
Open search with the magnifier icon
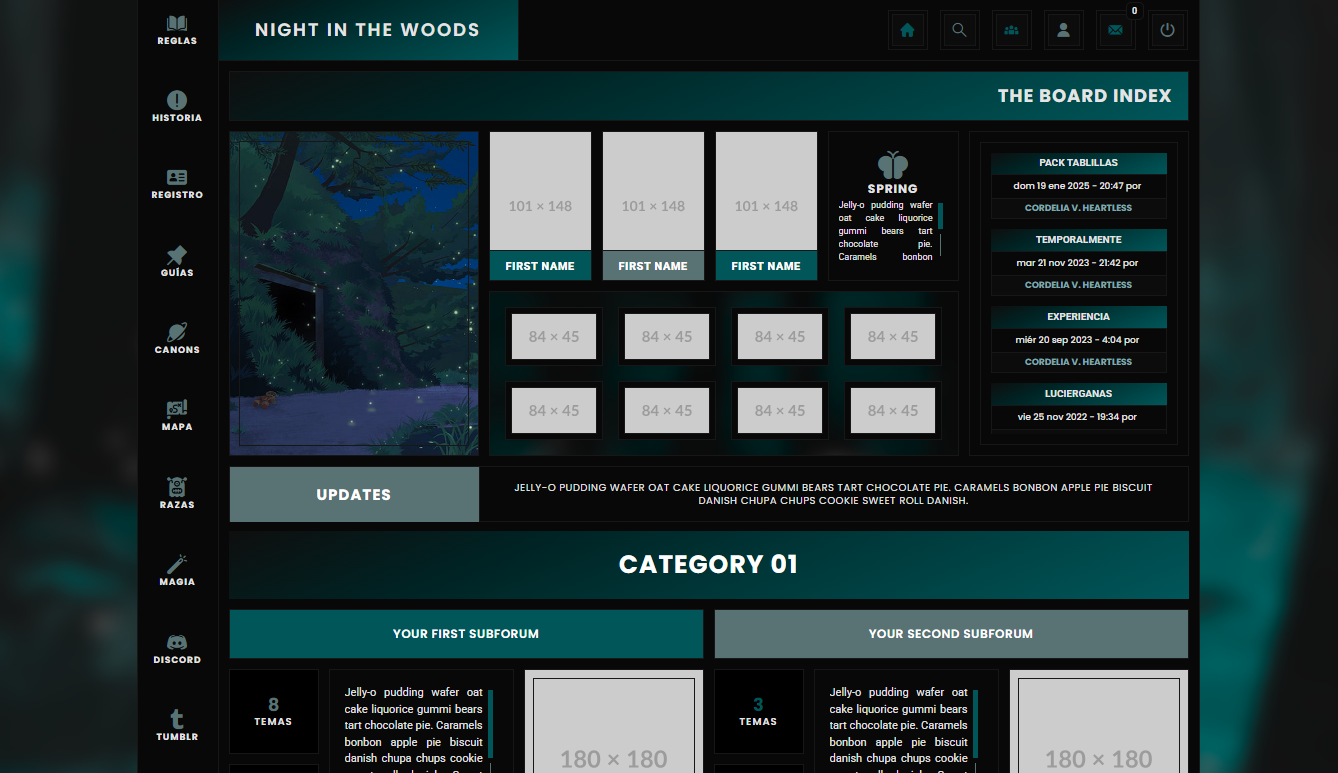point(960,30)
